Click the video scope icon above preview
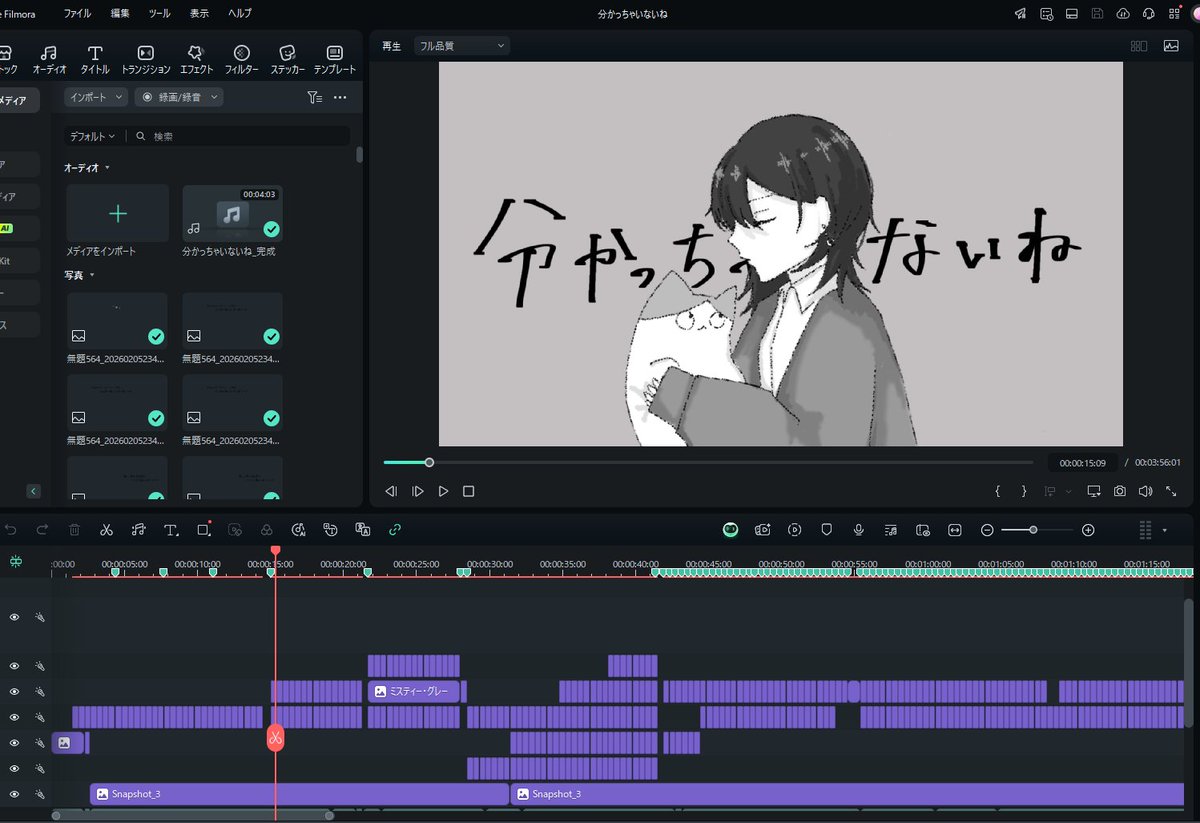 [x=1171, y=46]
